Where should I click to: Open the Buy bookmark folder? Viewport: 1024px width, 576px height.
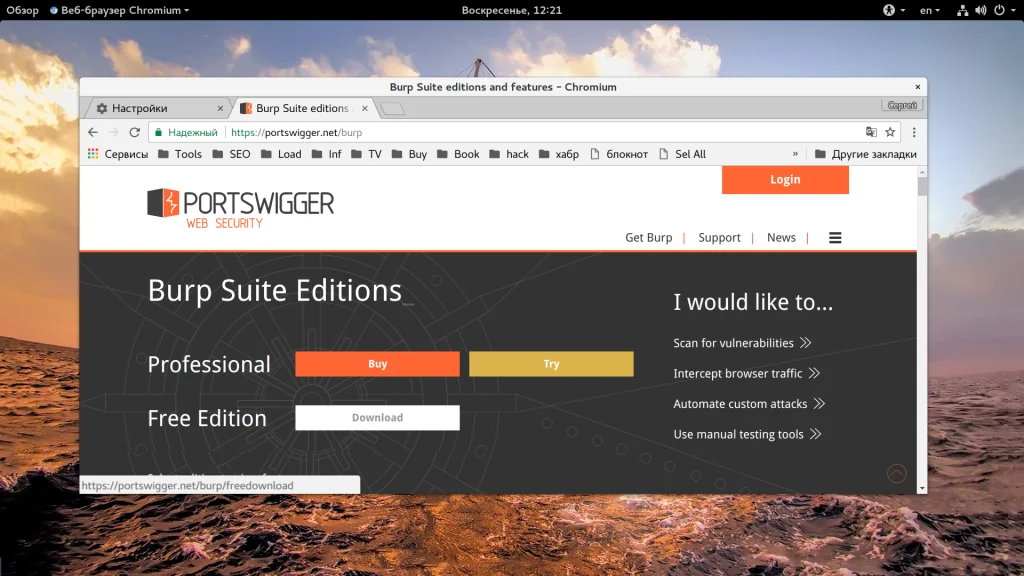(x=409, y=154)
